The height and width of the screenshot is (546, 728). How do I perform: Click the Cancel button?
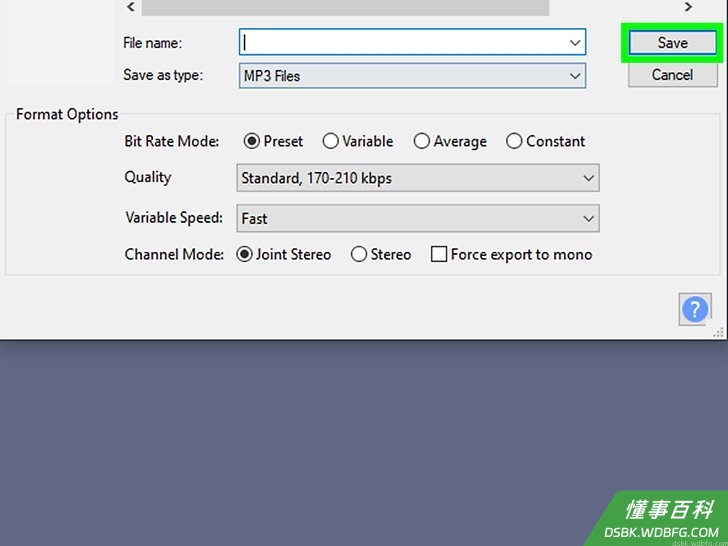tap(672, 75)
